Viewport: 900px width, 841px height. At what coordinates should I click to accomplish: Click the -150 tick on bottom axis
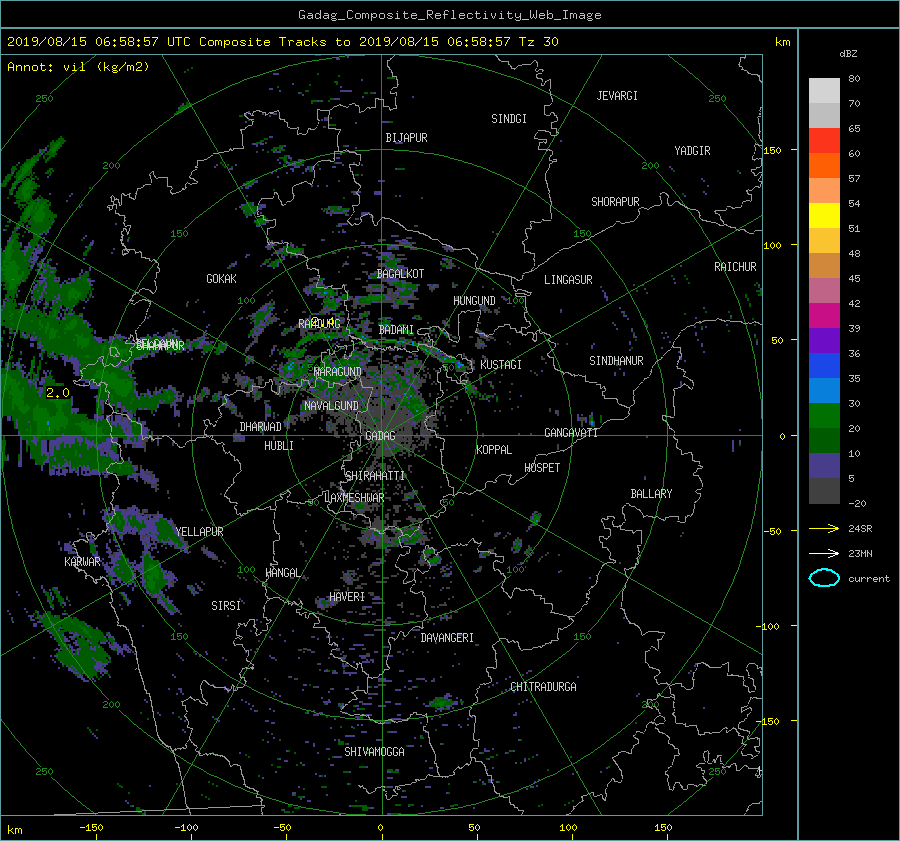(91, 827)
